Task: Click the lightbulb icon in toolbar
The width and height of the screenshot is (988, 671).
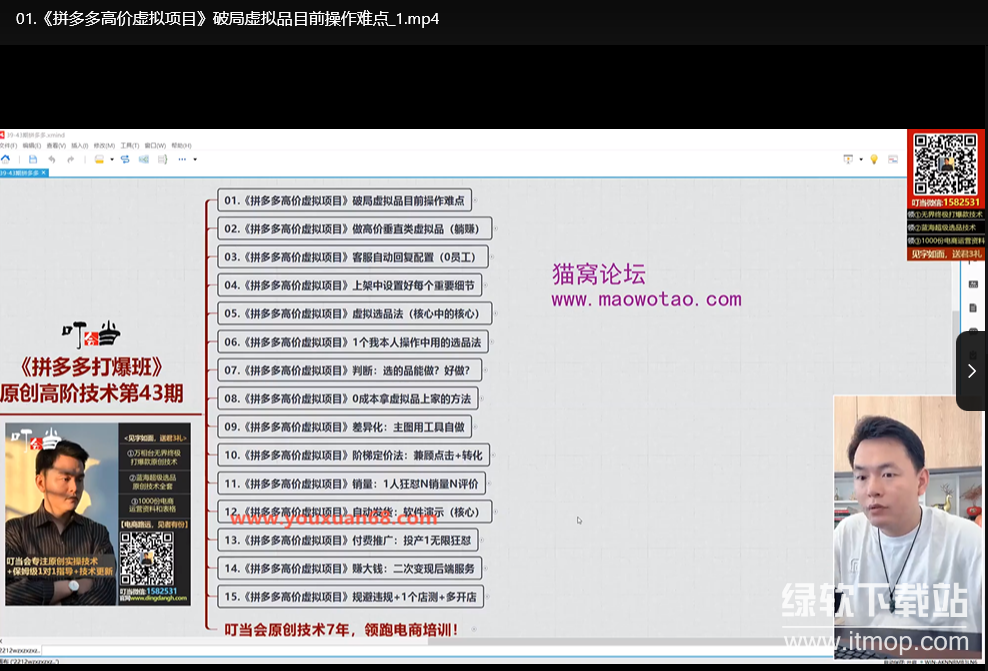Action: coord(873,159)
